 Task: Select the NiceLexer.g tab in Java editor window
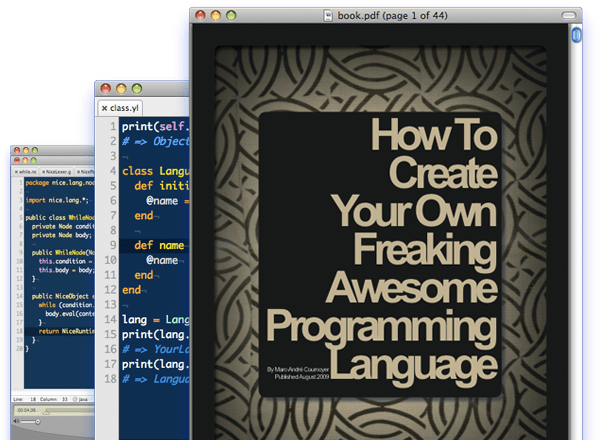[x=57, y=172]
